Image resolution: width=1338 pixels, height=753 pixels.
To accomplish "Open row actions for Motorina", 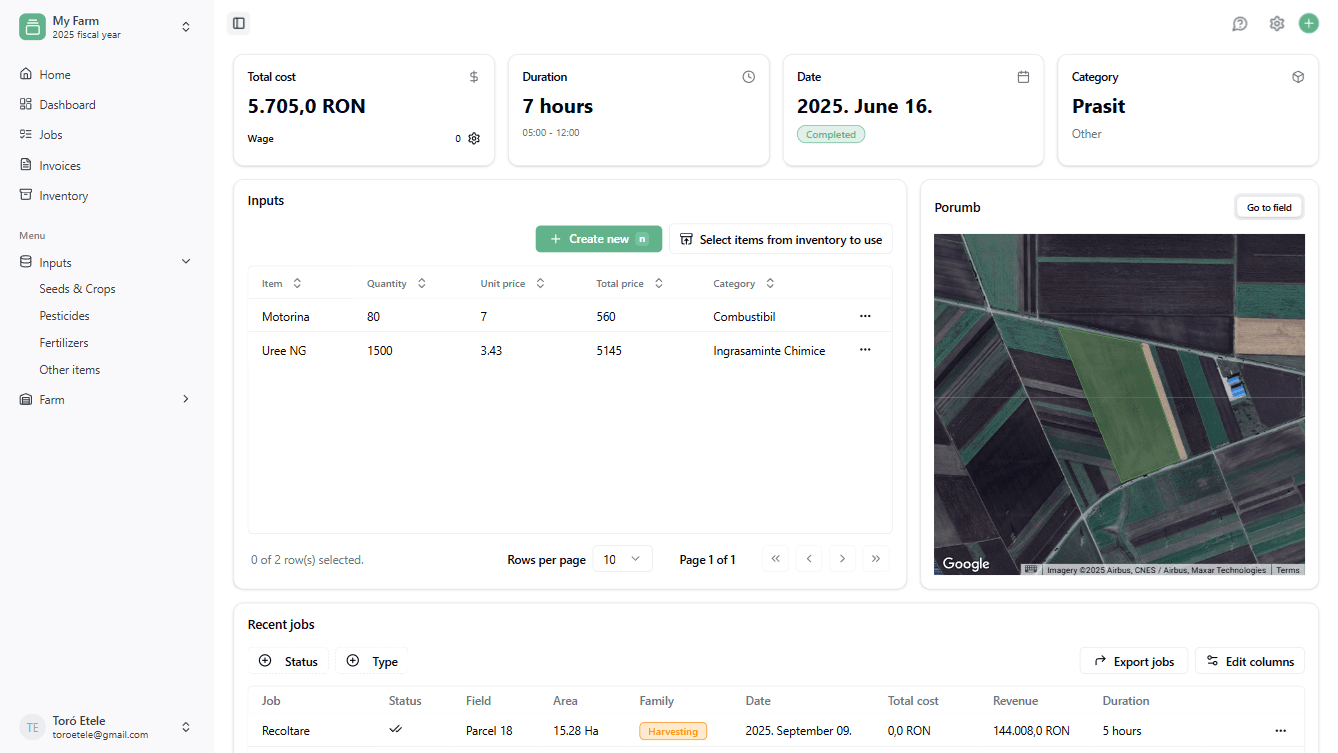I will pyautogui.click(x=865, y=316).
